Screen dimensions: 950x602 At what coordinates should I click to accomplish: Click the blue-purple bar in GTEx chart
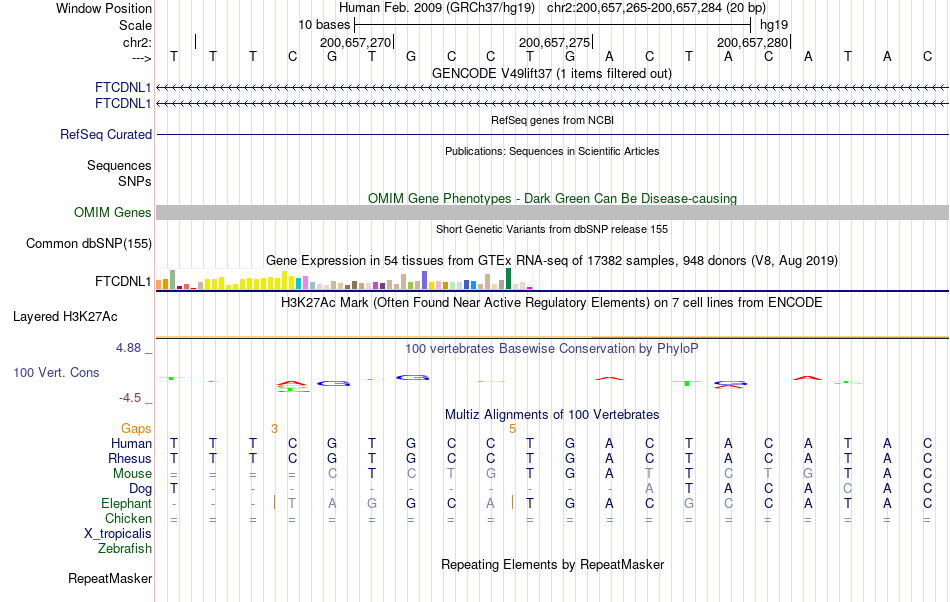(x=425, y=280)
